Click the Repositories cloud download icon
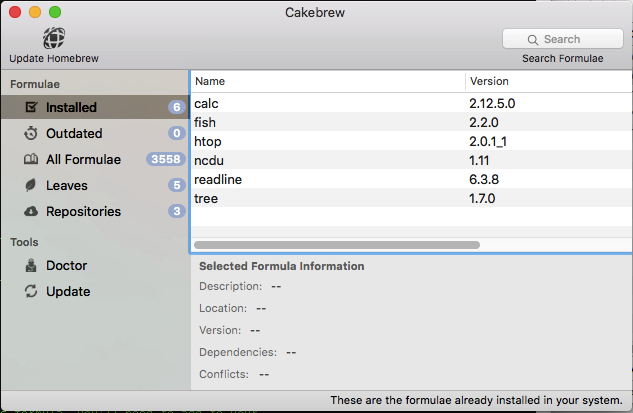 (31, 211)
